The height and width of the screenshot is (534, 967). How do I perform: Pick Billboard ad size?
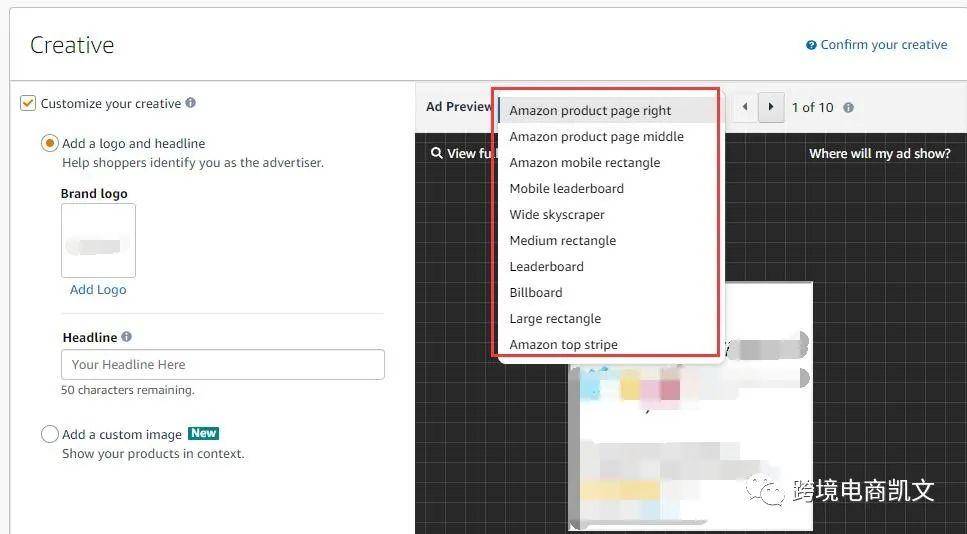[x=536, y=293]
